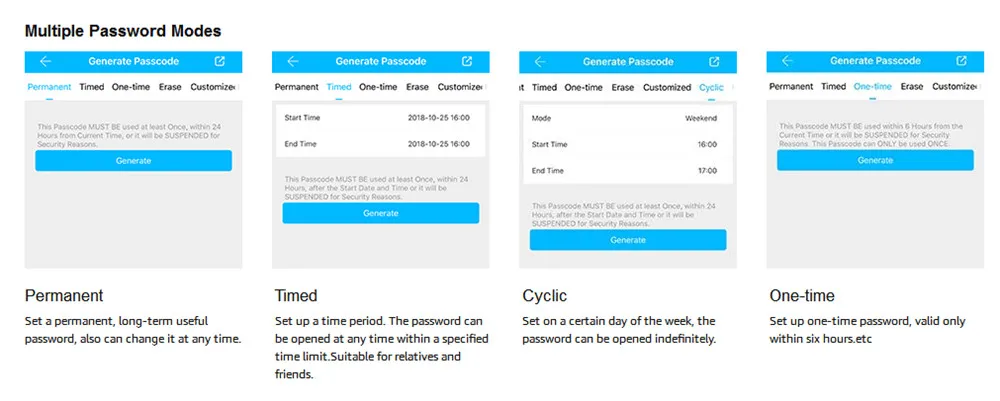Tap back arrow in Permanent passcode screen

click(x=45, y=62)
